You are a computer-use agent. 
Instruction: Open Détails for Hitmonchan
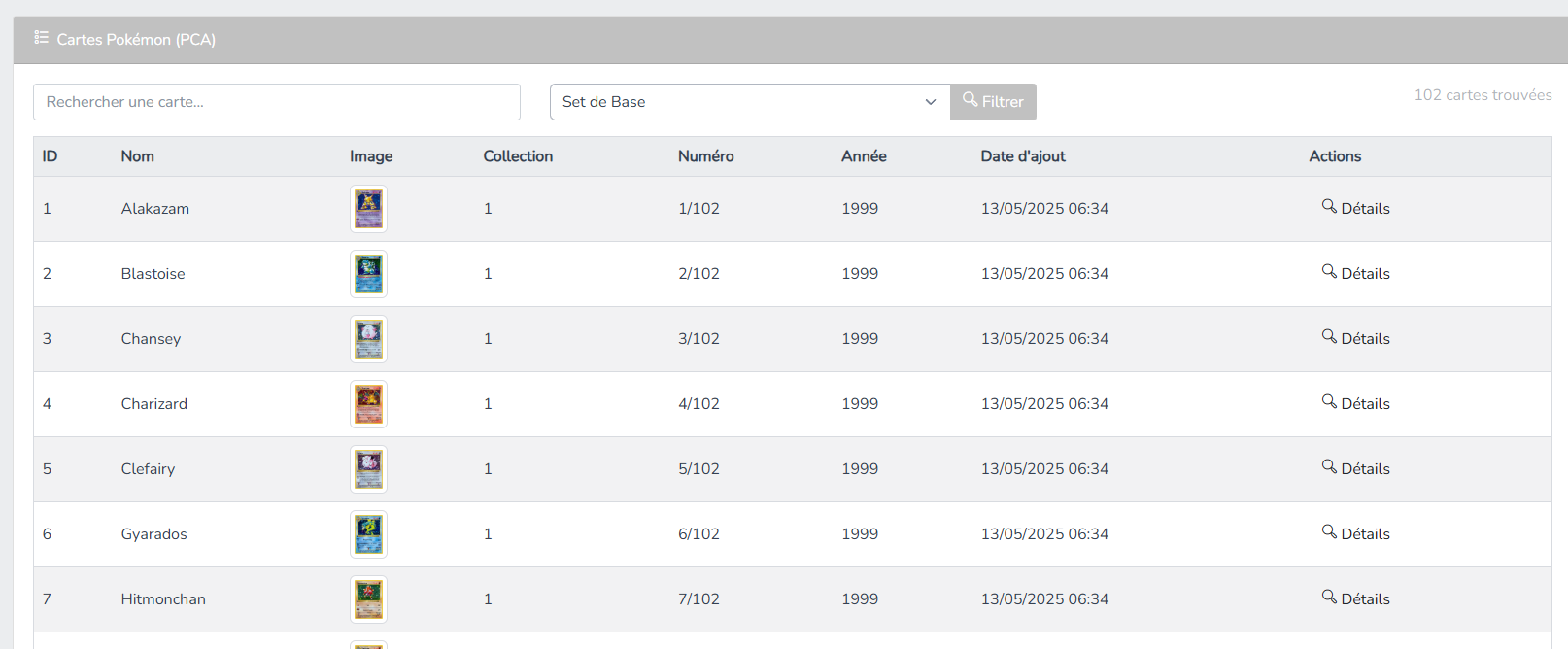tap(1355, 598)
